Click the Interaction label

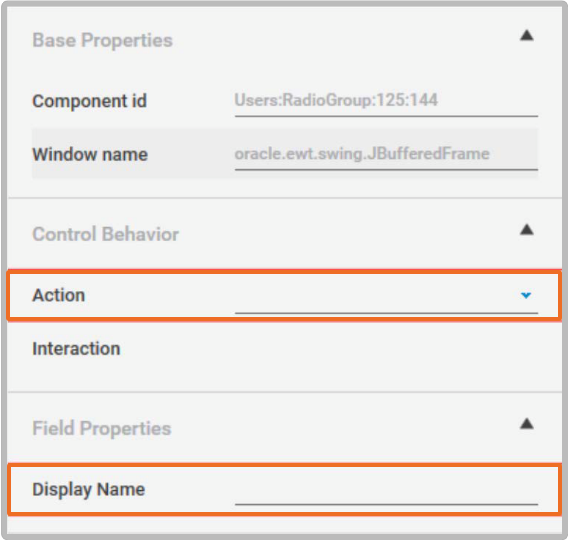[x=76, y=349]
